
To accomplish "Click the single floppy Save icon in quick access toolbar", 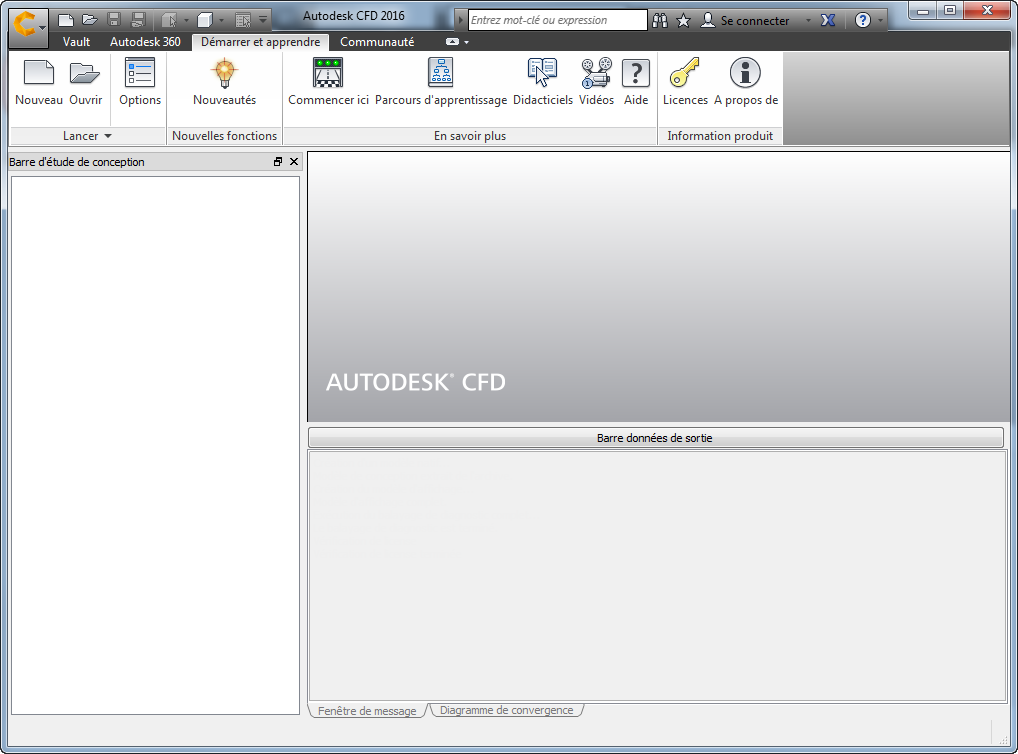I will point(114,20).
